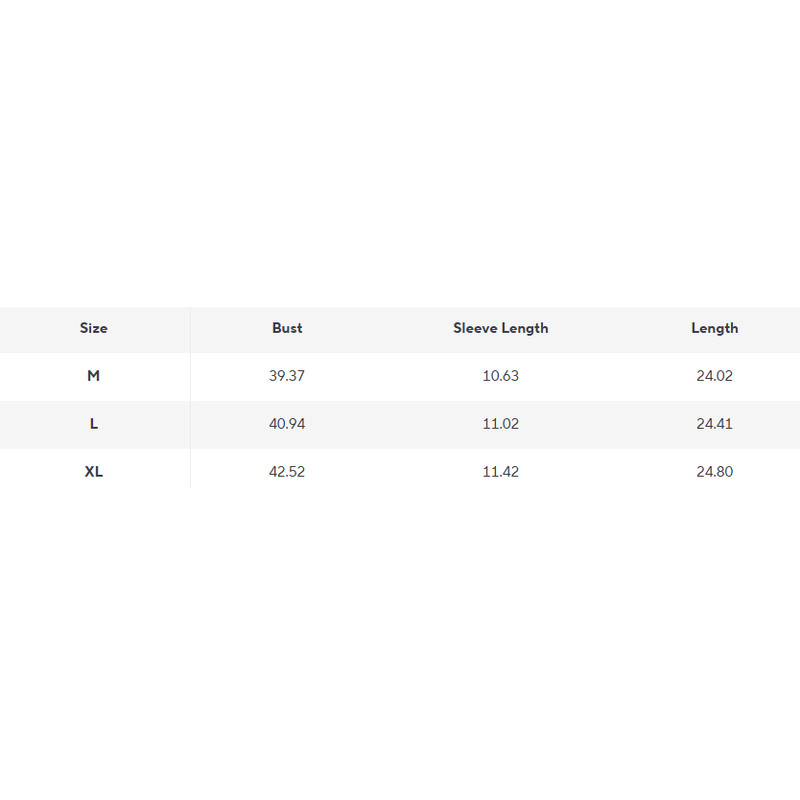This screenshot has height=800, width=800.
Task: Click the Sleeve Length column header
Action: (x=500, y=328)
